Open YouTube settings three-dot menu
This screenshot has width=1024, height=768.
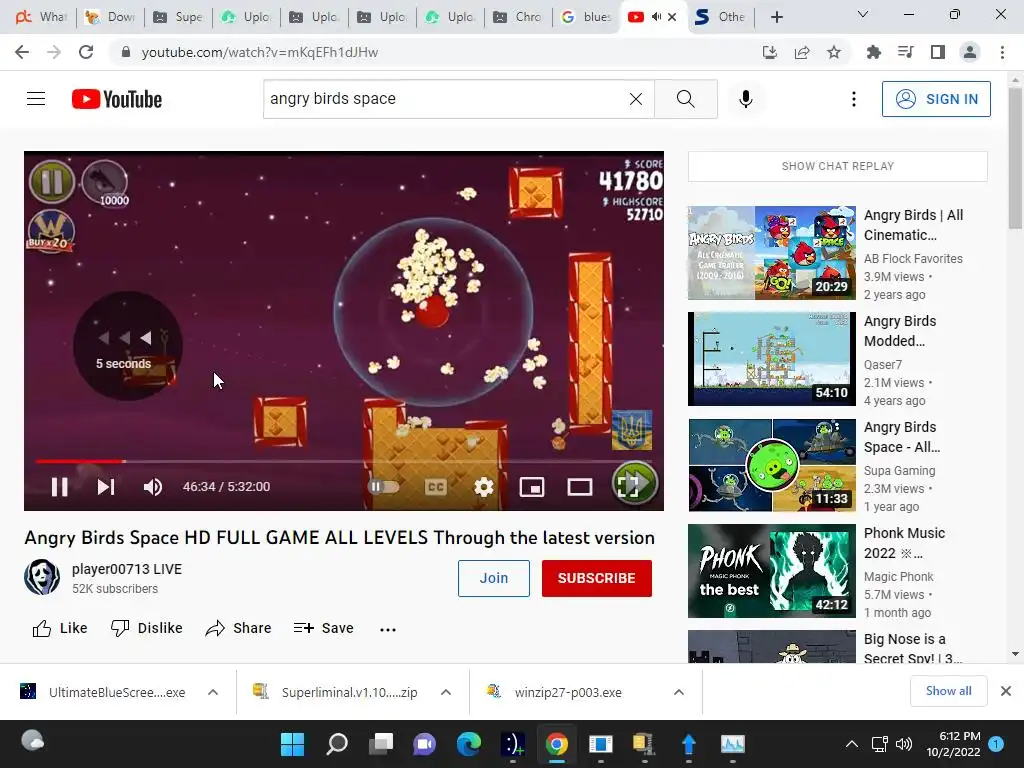(x=854, y=99)
